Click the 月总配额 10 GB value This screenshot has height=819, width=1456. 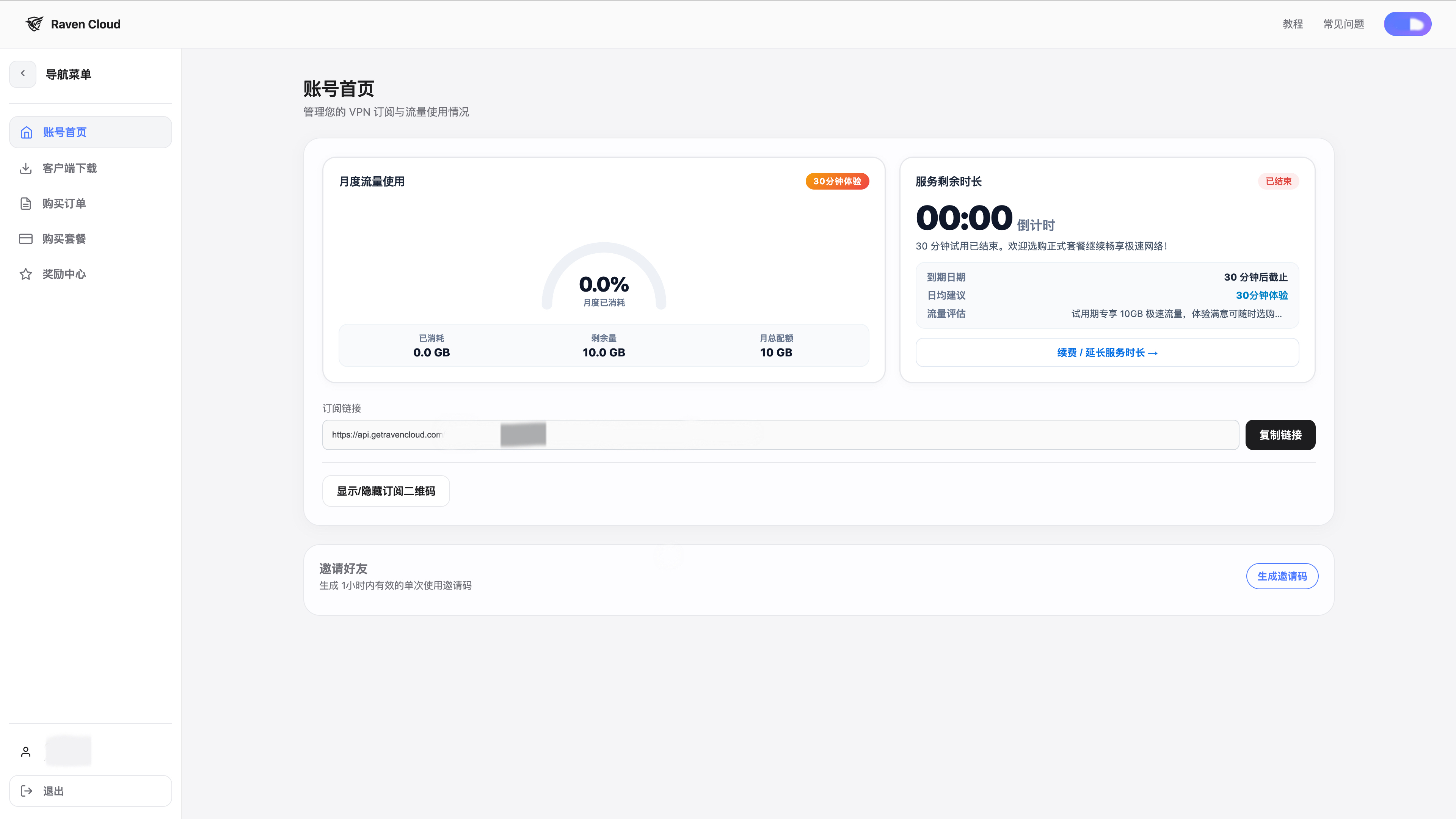776,353
